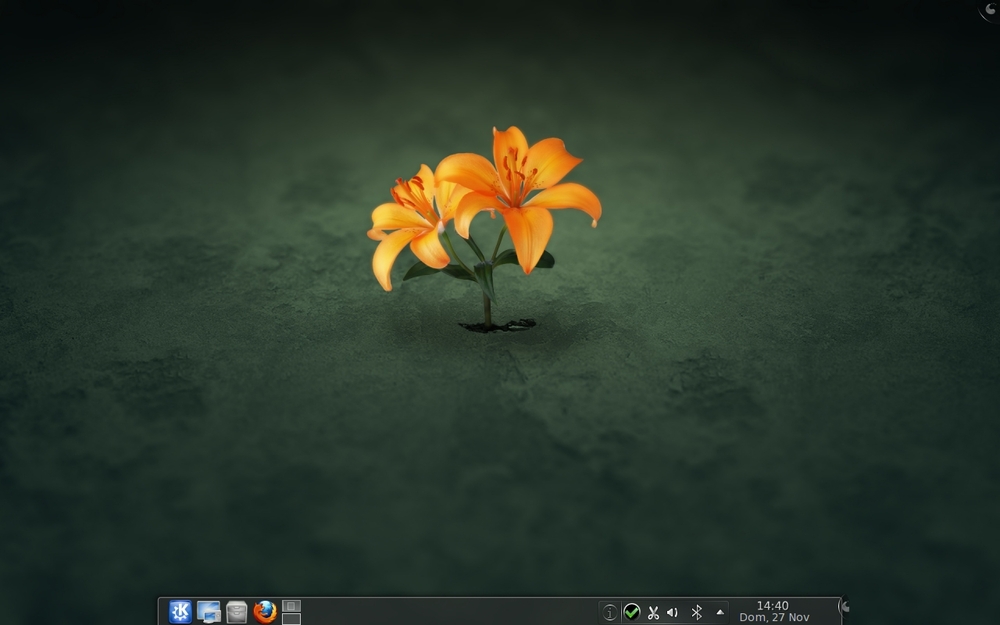The image size is (1000, 625).
Task: Launch the Firefox web browser
Action: (x=265, y=612)
